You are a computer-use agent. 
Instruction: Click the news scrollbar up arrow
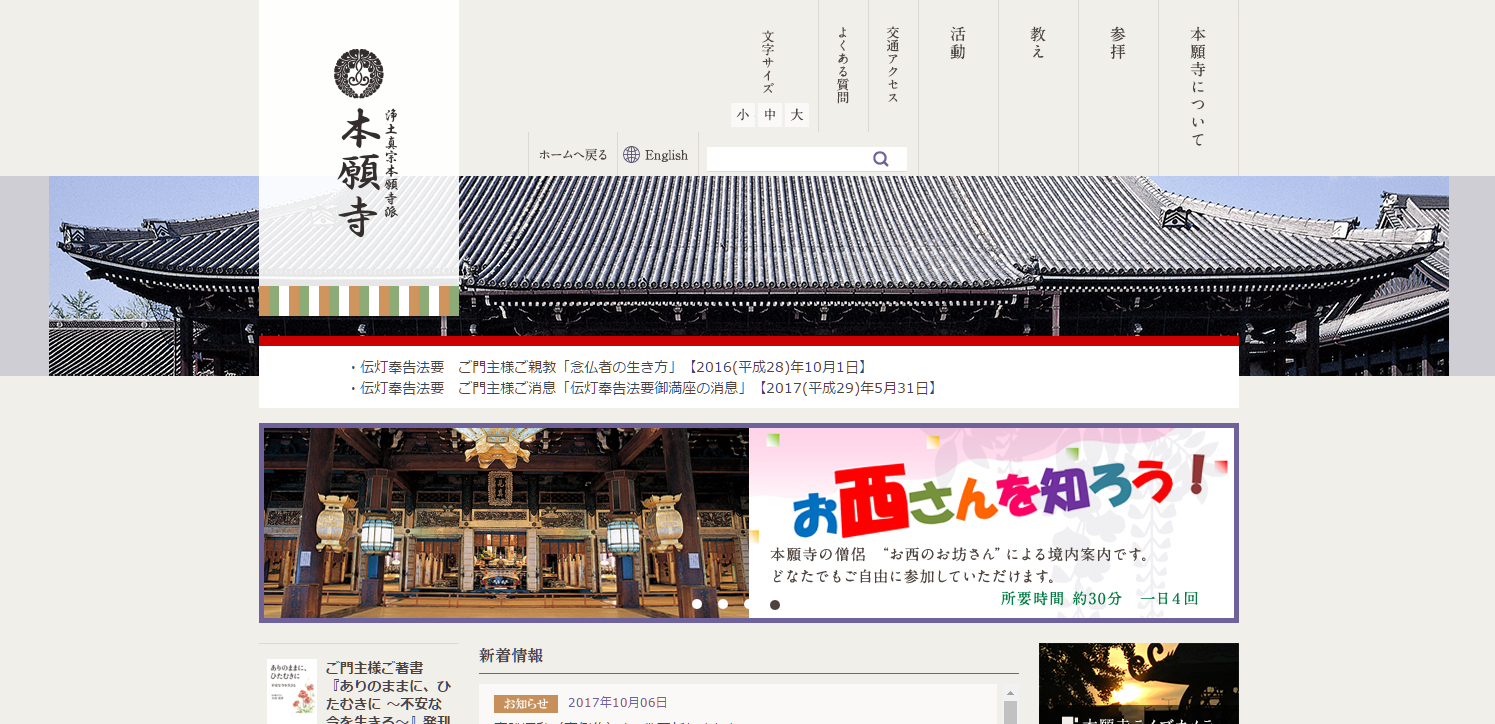pos(1010,693)
